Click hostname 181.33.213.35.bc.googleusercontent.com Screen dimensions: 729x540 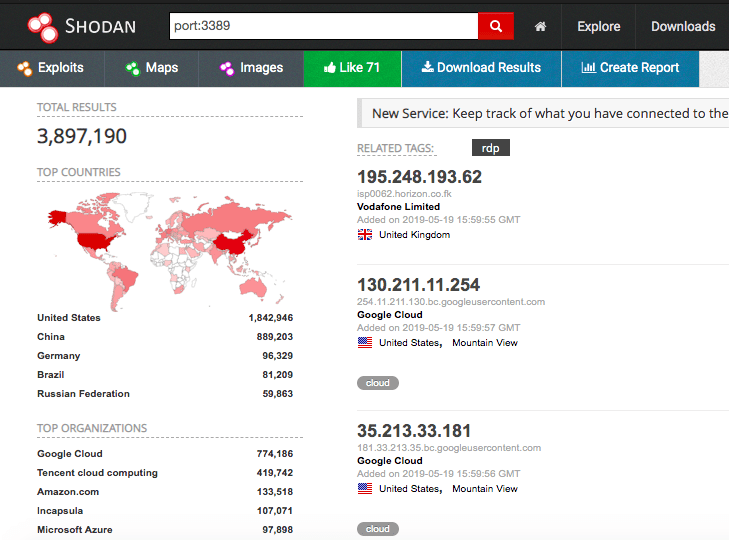click(449, 448)
